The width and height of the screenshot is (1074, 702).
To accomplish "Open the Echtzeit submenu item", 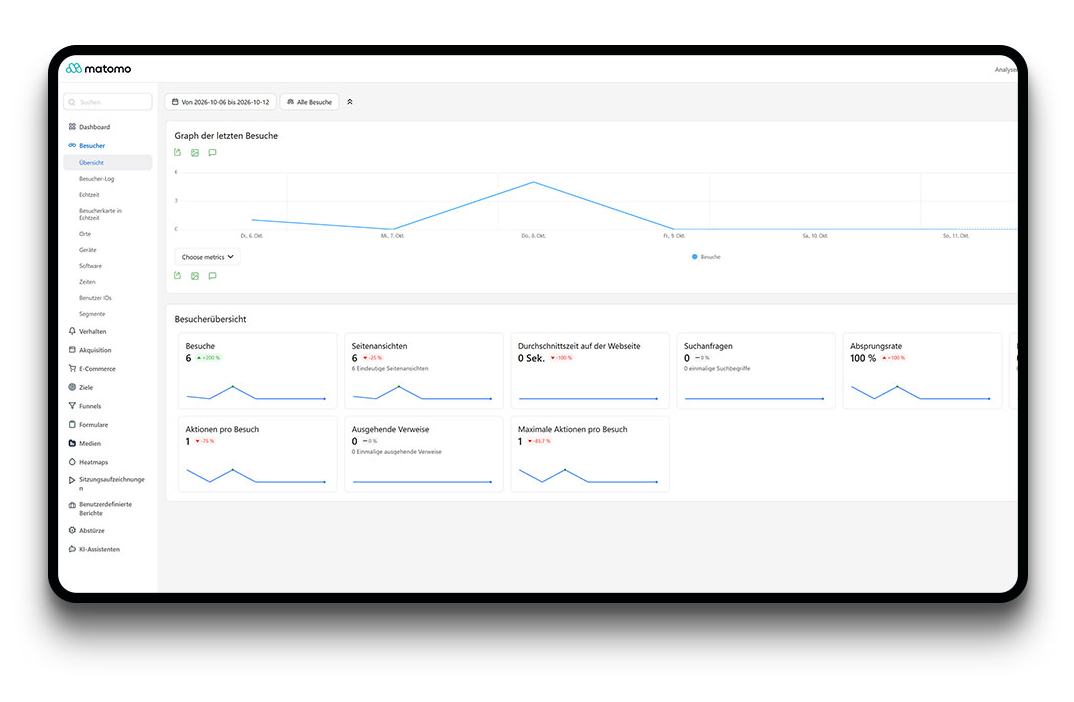I will 89,195.
